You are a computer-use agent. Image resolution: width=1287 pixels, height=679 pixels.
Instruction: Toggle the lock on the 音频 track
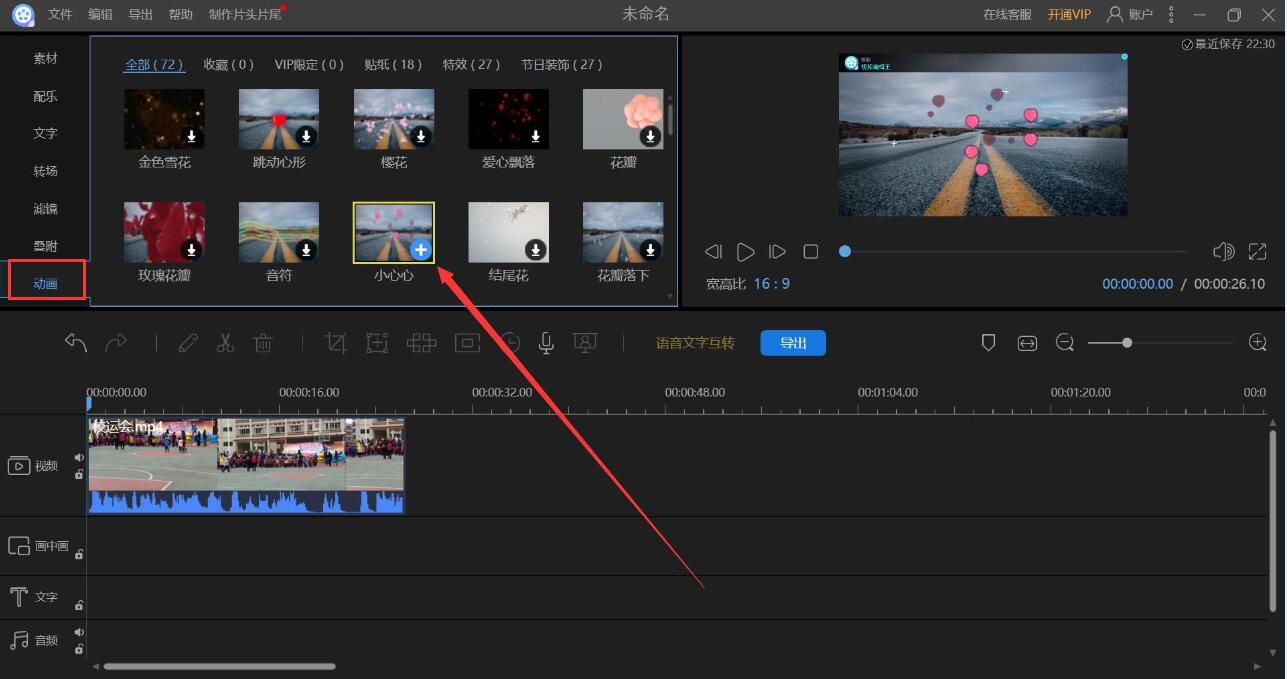click(79, 649)
